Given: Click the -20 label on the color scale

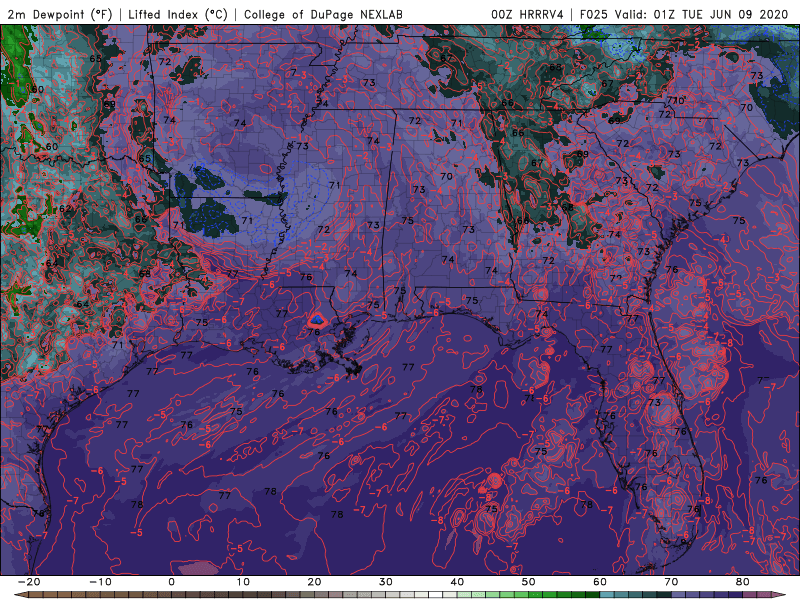Looking at the screenshot, I should pyautogui.click(x=29, y=582).
